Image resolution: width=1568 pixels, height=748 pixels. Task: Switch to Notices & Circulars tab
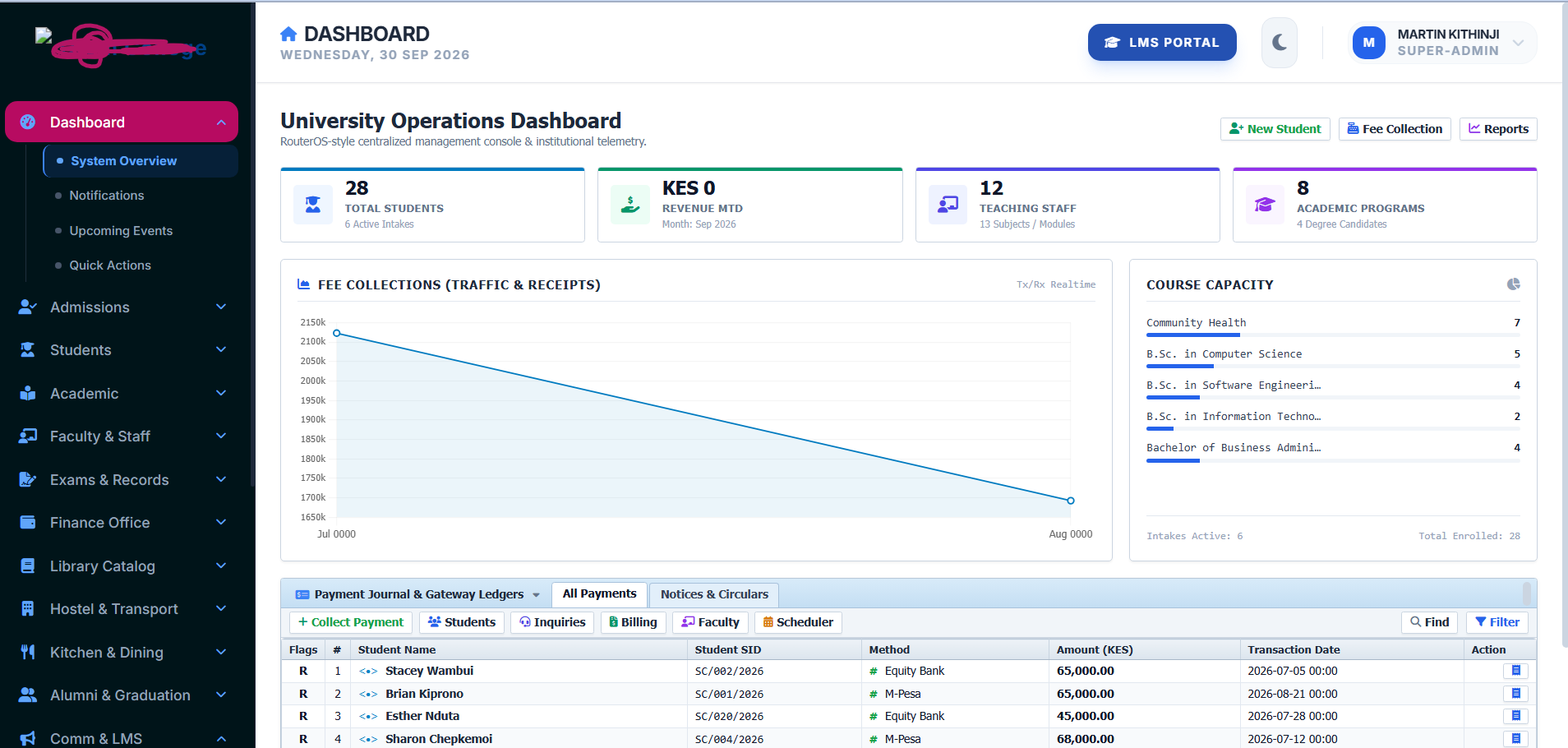tap(714, 594)
